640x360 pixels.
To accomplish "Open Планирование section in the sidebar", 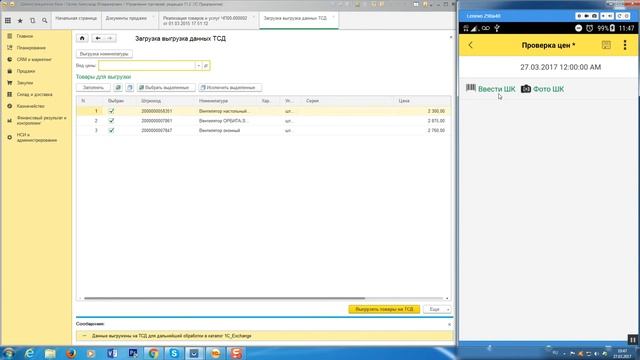I will click(31, 48).
